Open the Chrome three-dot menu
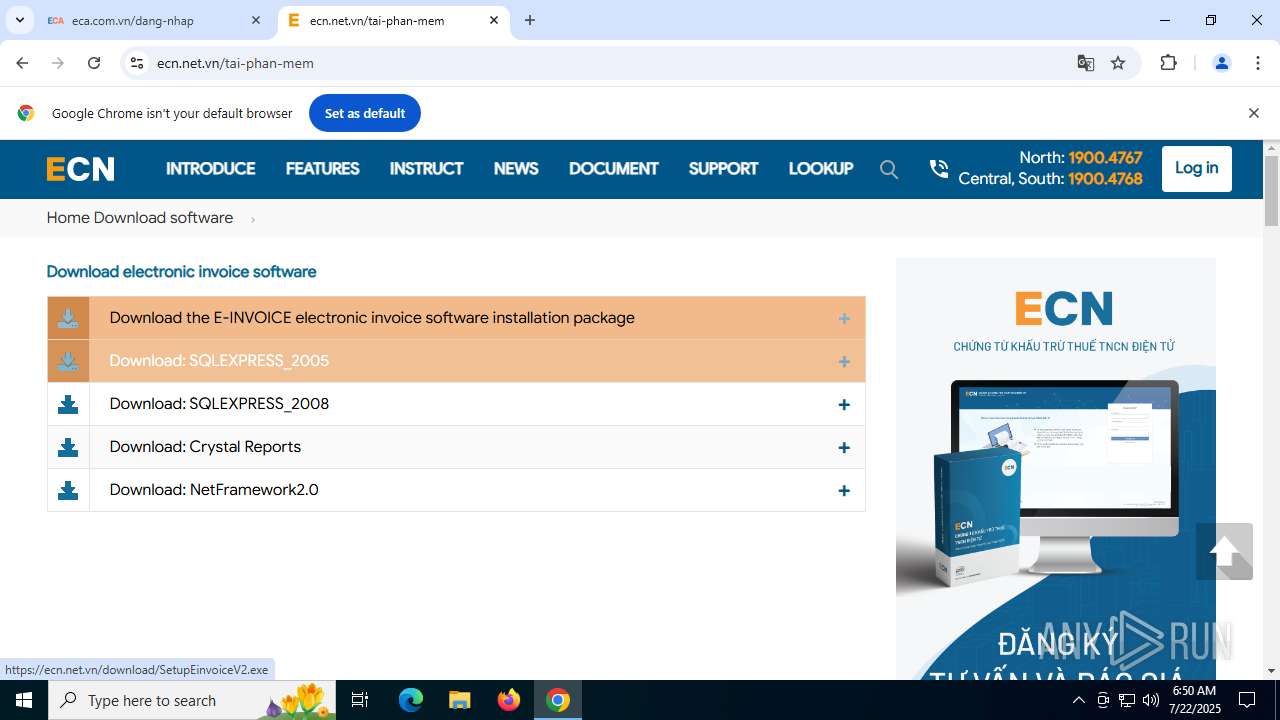This screenshot has width=1280, height=720. (x=1258, y=63)
